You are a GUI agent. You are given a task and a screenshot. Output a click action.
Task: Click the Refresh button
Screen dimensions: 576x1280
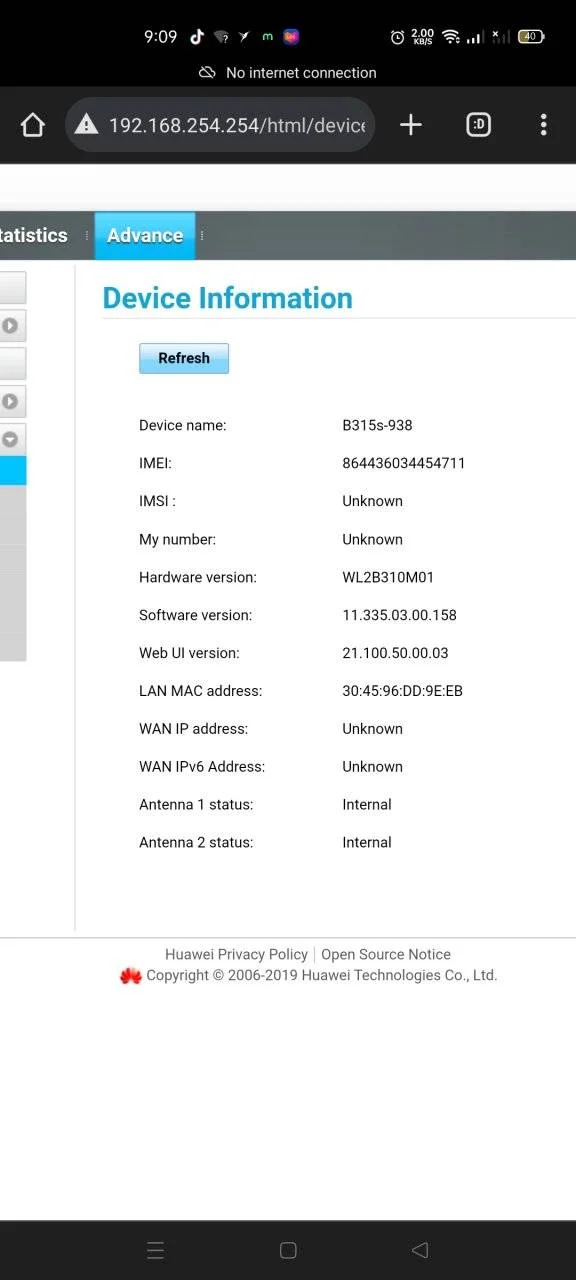(x=184, y=358)
